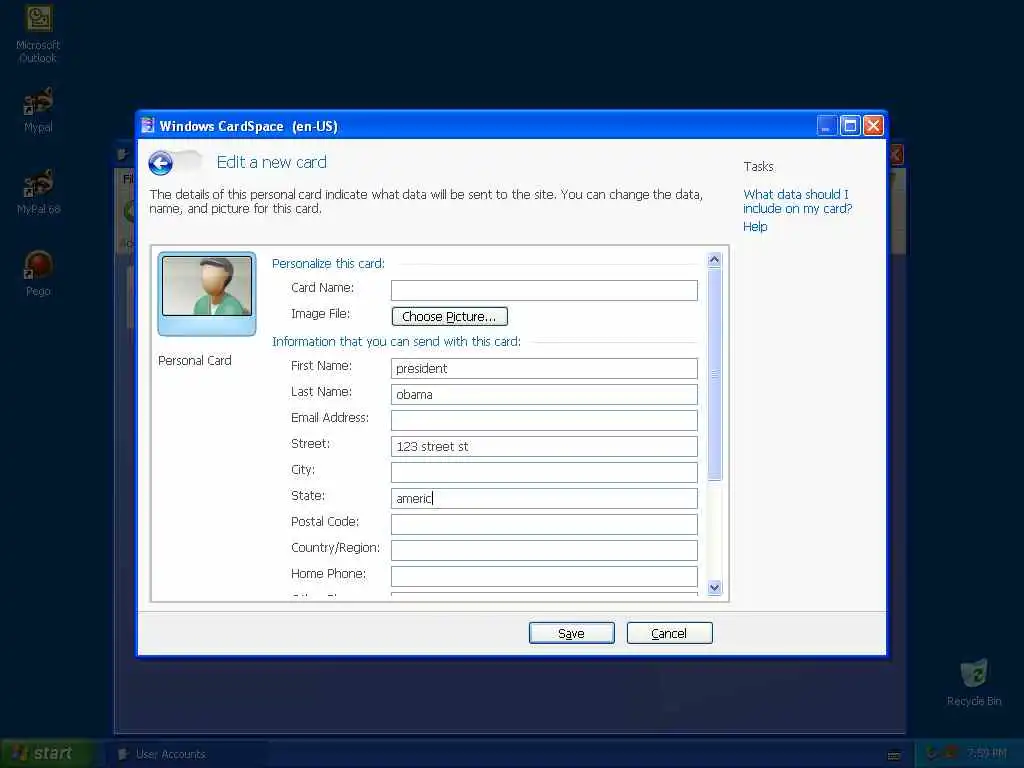The height and width of the screenshot is (768, 1024).
Task: Focus the Email Address field
Action: pyautogui.click(x=544, y=421)
